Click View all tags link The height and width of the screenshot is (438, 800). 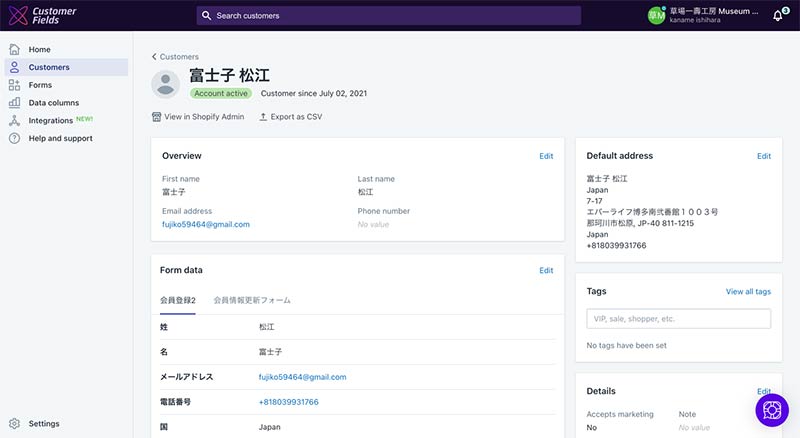point(748,292)
